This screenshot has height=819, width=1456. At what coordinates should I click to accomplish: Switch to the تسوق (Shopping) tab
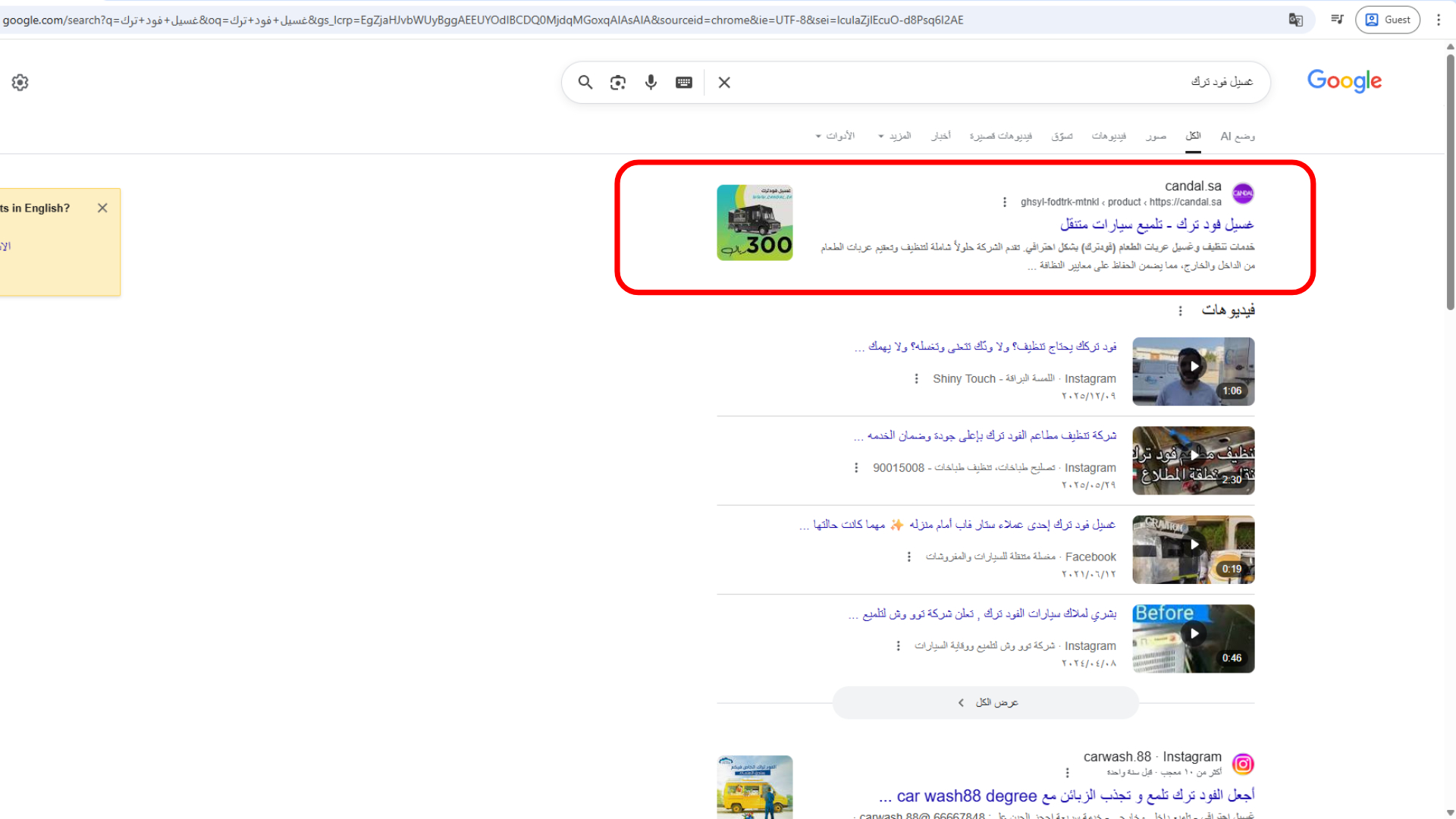1062,136
